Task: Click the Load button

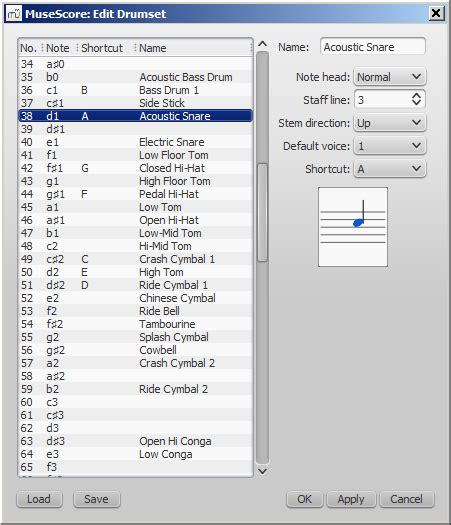Action: click(x=39, y=499)
